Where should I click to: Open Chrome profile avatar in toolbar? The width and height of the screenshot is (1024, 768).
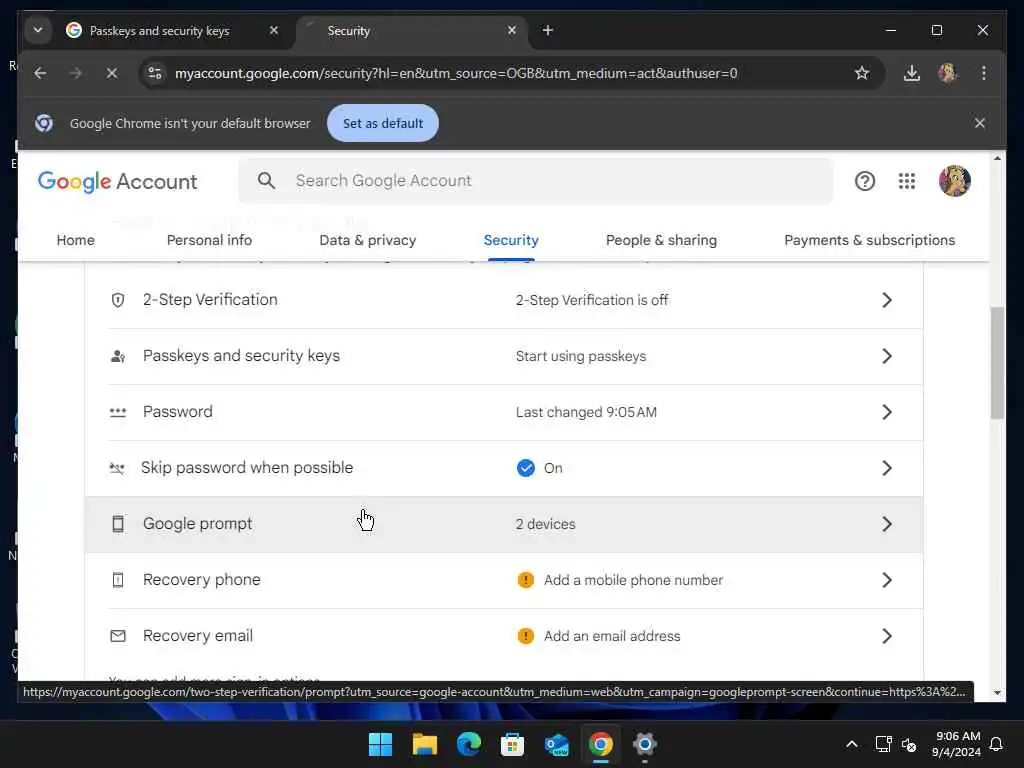pos(947,73)
